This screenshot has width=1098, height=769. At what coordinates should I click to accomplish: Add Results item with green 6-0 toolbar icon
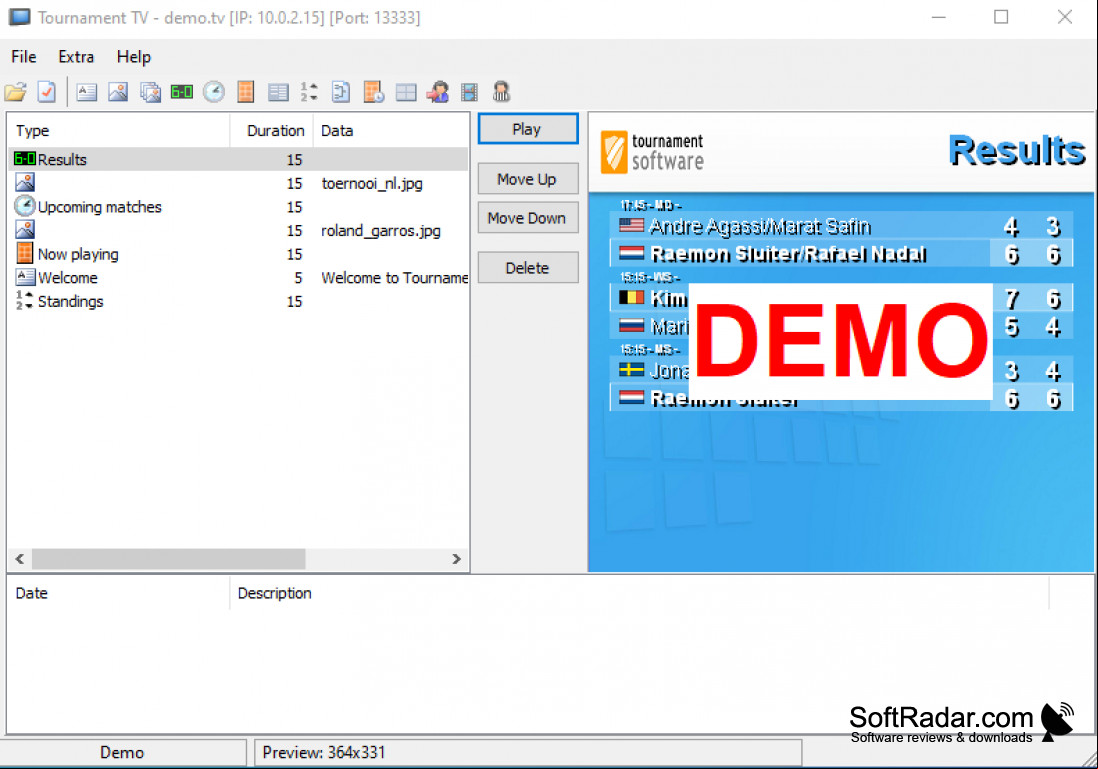pyautogui.click(x=181, y=92)
